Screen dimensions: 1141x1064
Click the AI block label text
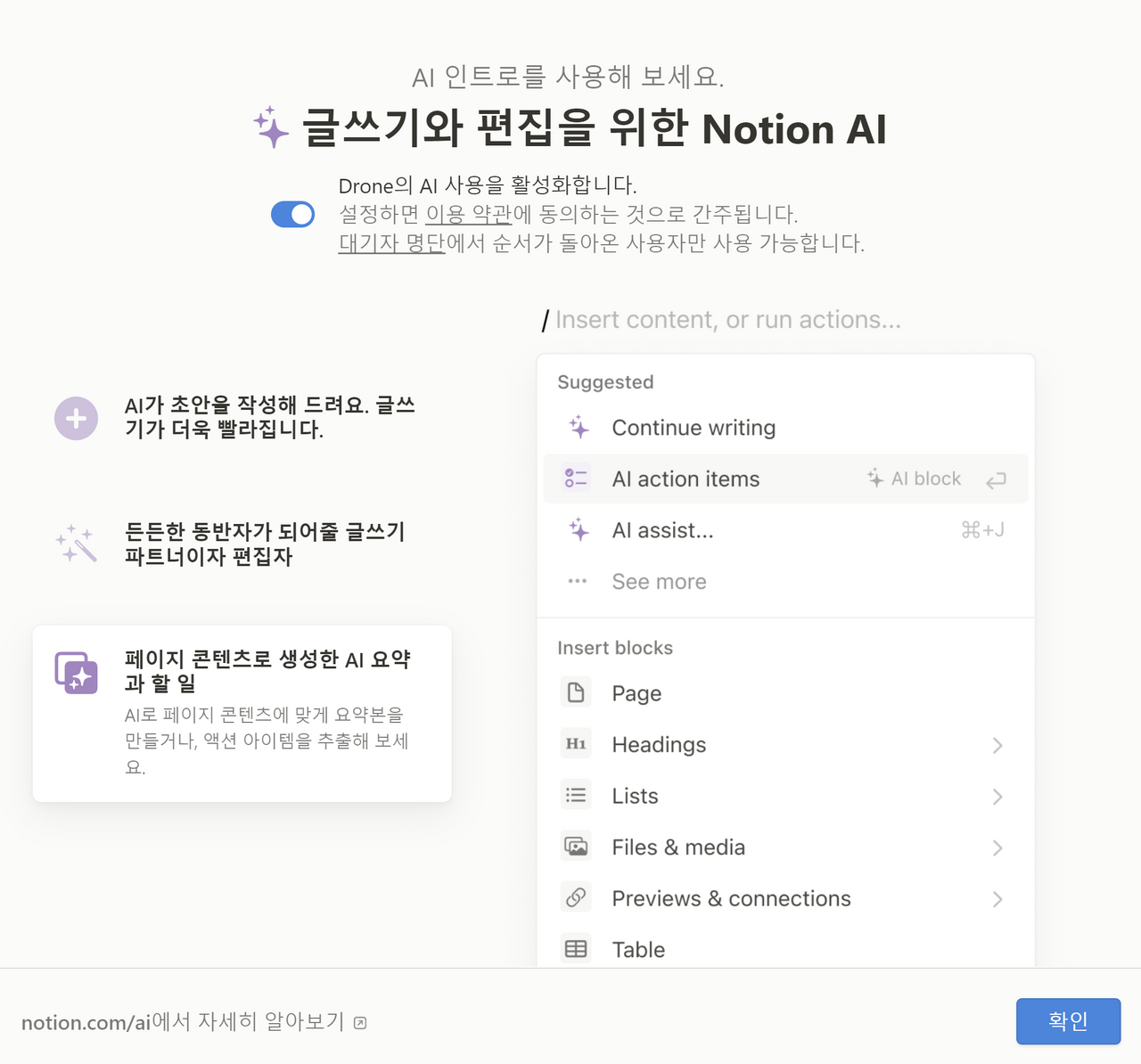tap(926, 479)
